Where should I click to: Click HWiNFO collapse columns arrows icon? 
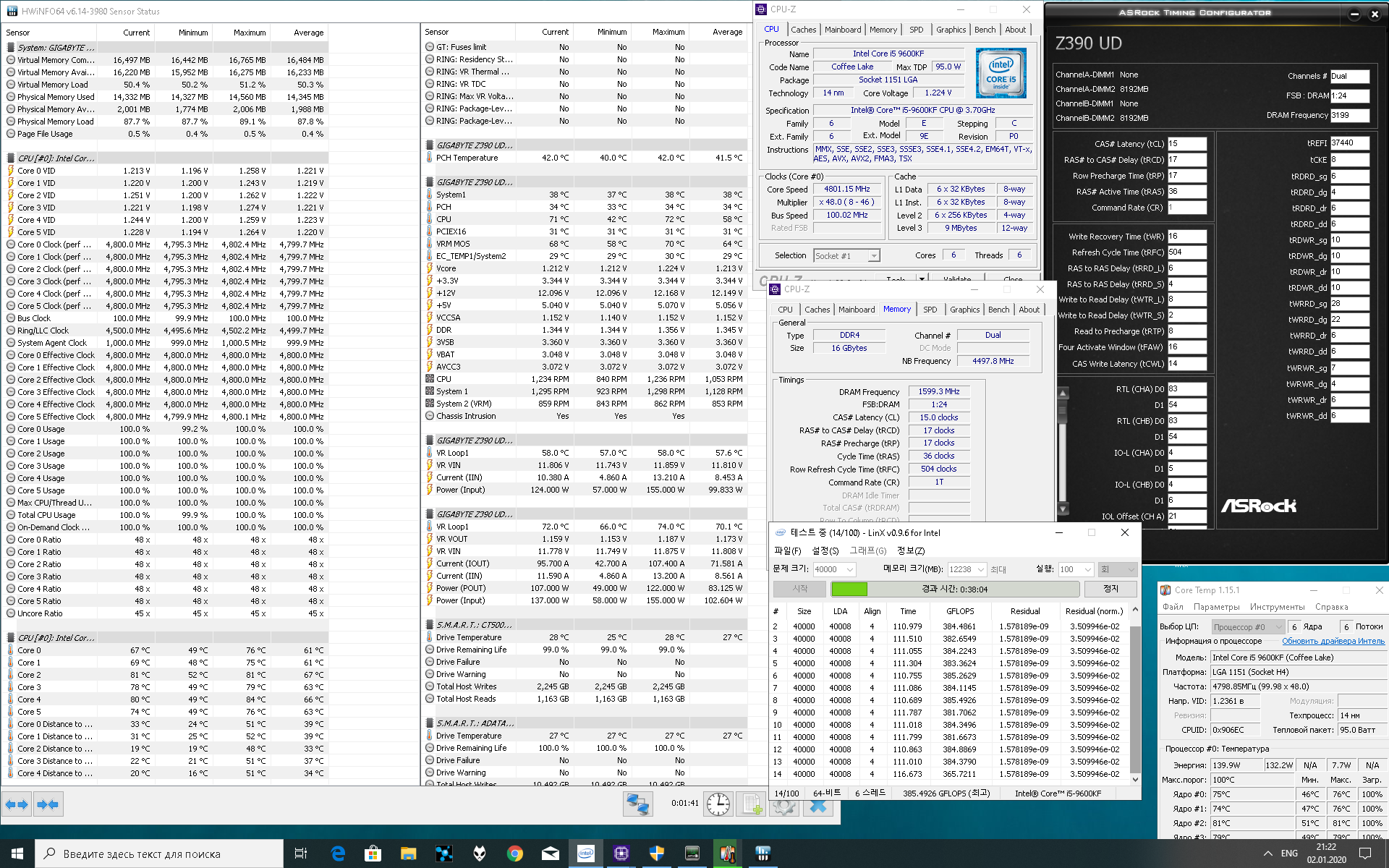(x=48, y=804)
